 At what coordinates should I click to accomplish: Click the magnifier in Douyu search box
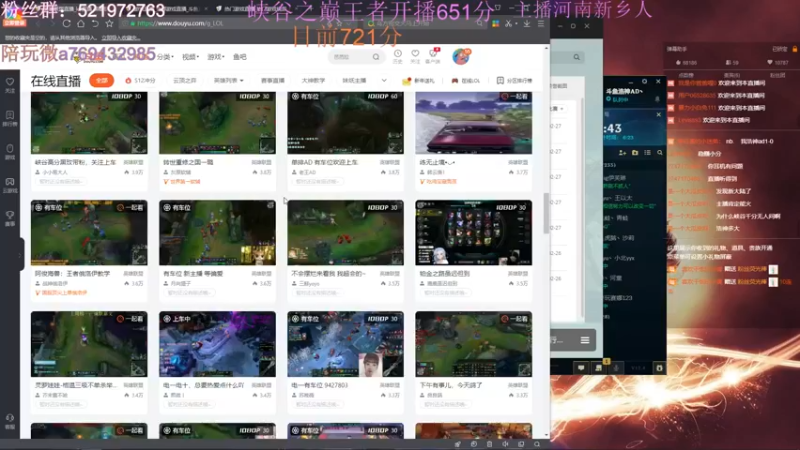376,57
